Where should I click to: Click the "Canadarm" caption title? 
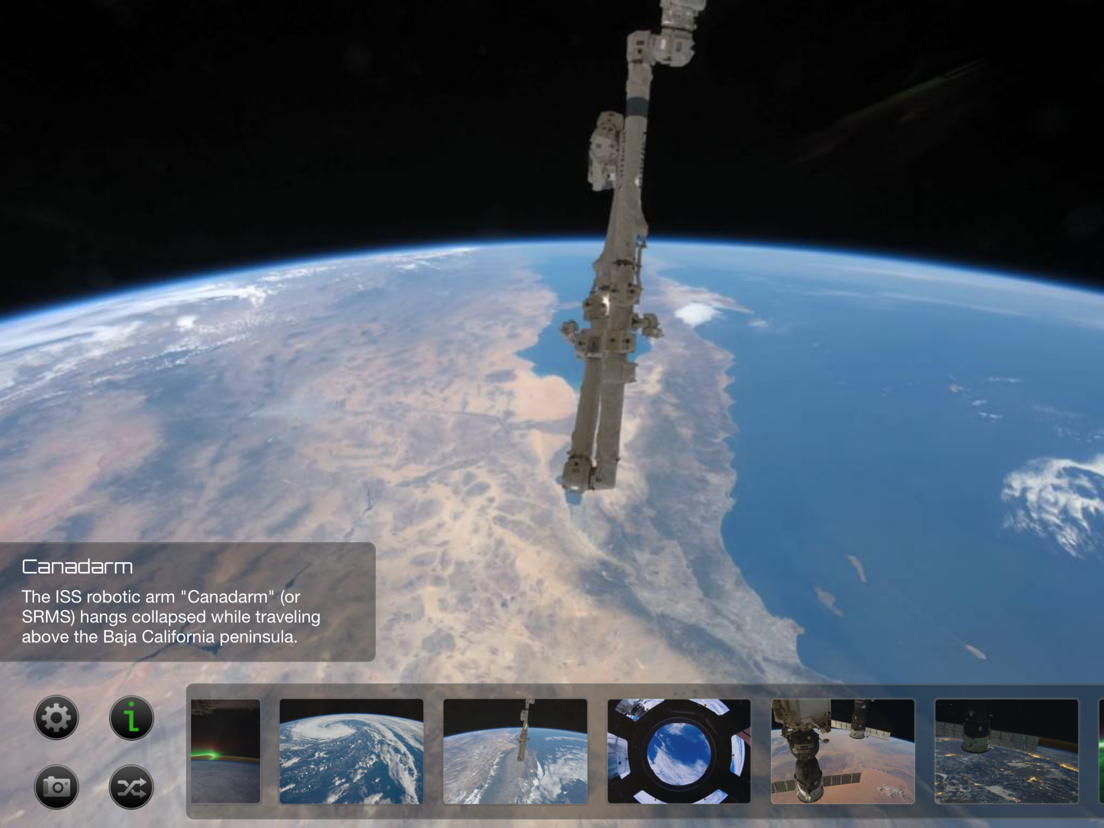(x=77, y=567)
